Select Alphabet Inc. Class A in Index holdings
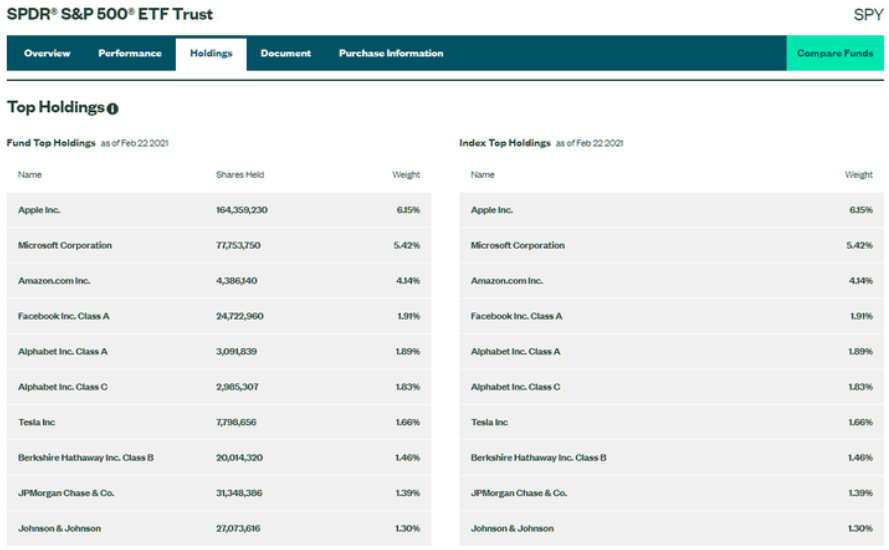 click(x=515, y=352)
